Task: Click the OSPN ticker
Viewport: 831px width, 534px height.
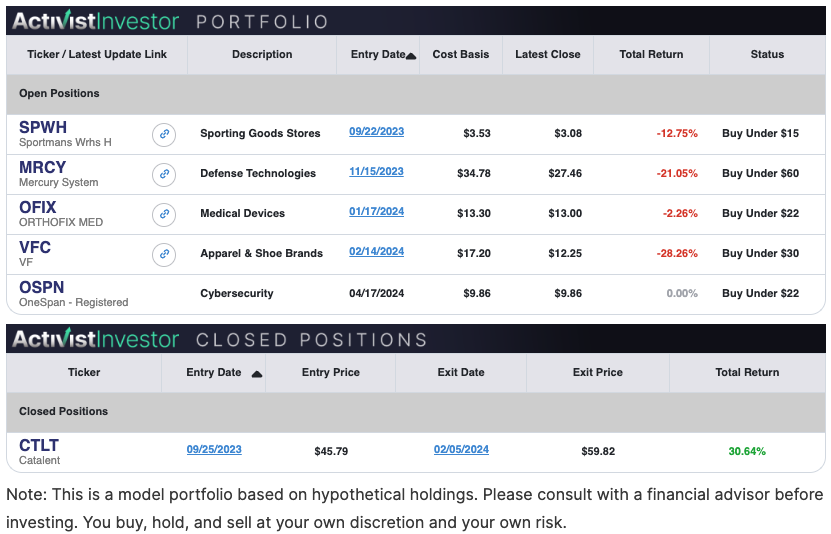Action: point(41,287)
